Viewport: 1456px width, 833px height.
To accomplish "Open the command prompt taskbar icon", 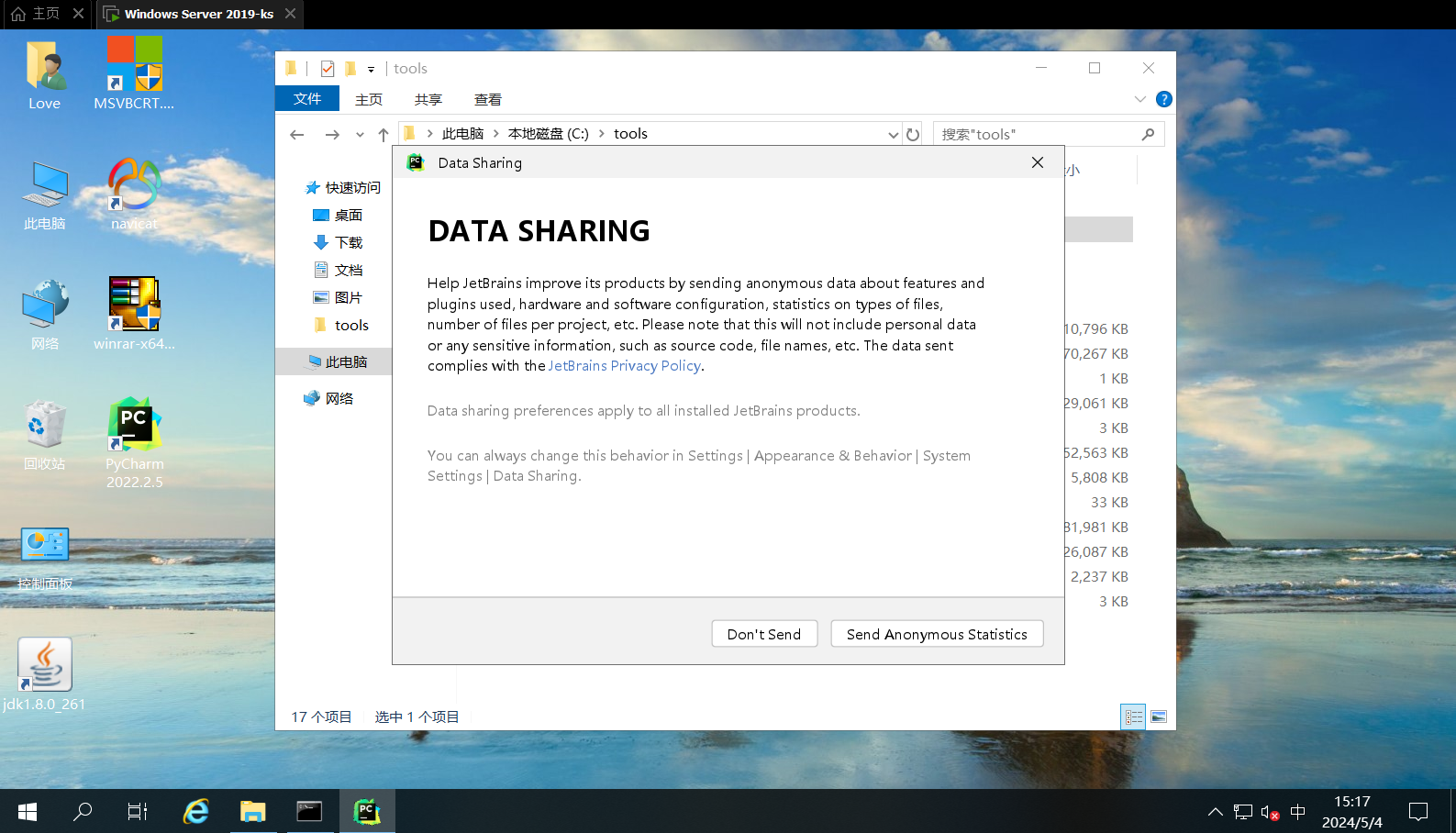I will click(x=309, y=811).
